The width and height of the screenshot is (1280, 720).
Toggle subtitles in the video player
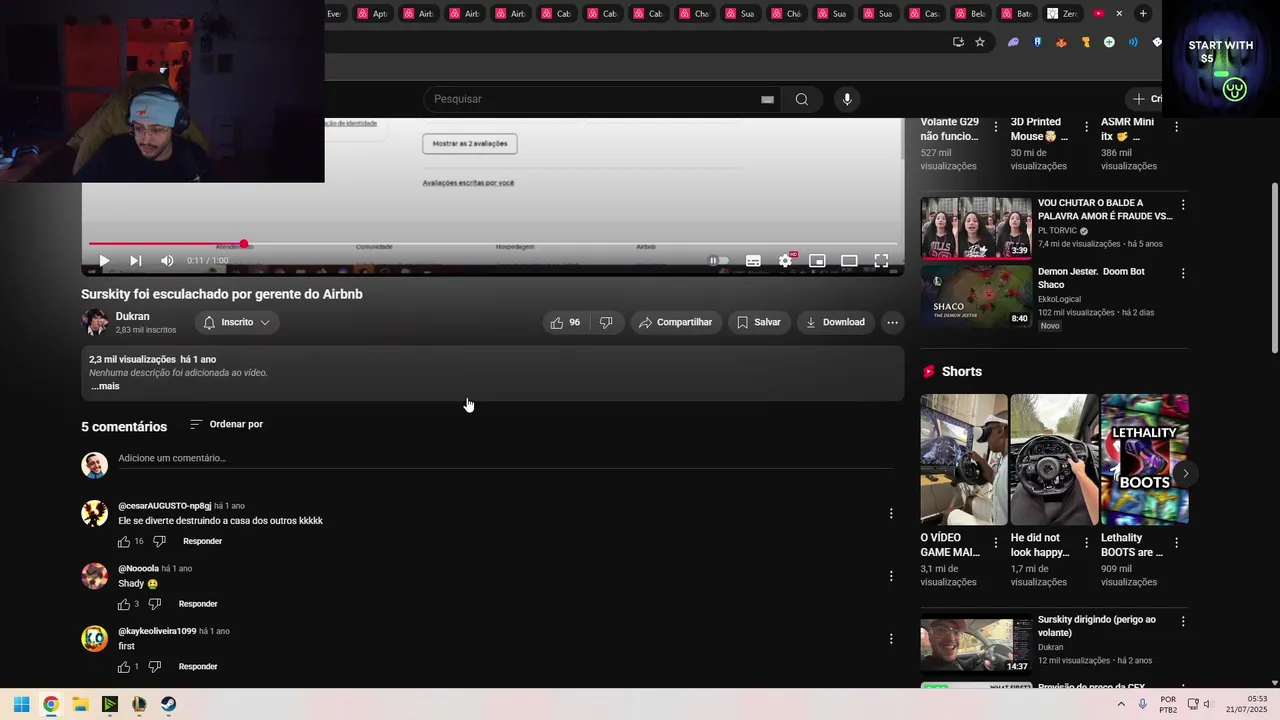(x=753, y=261)
